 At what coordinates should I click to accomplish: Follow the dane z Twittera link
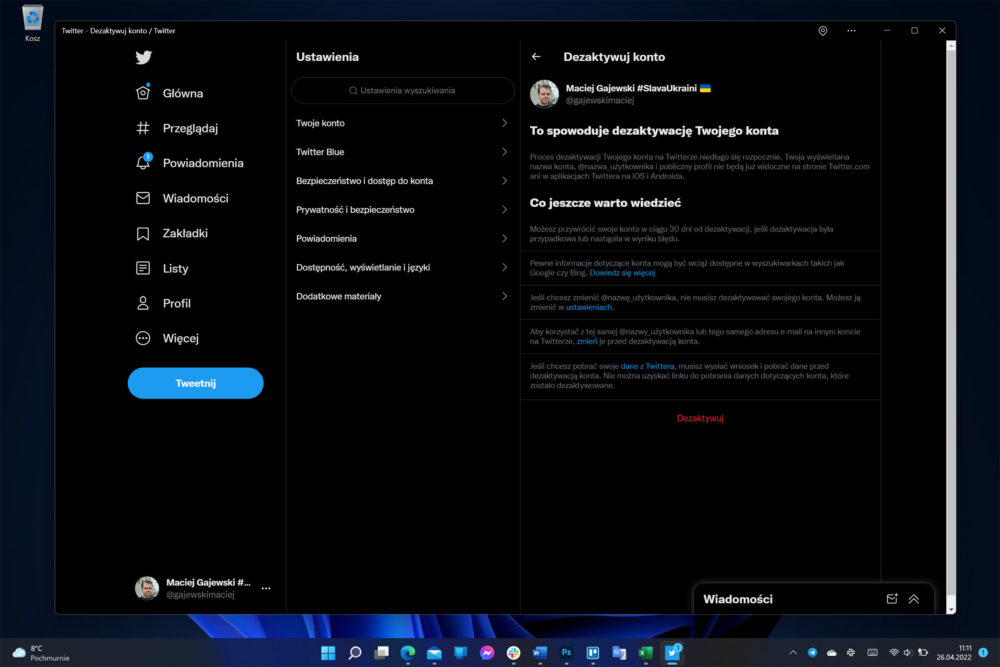coord(647,367)
